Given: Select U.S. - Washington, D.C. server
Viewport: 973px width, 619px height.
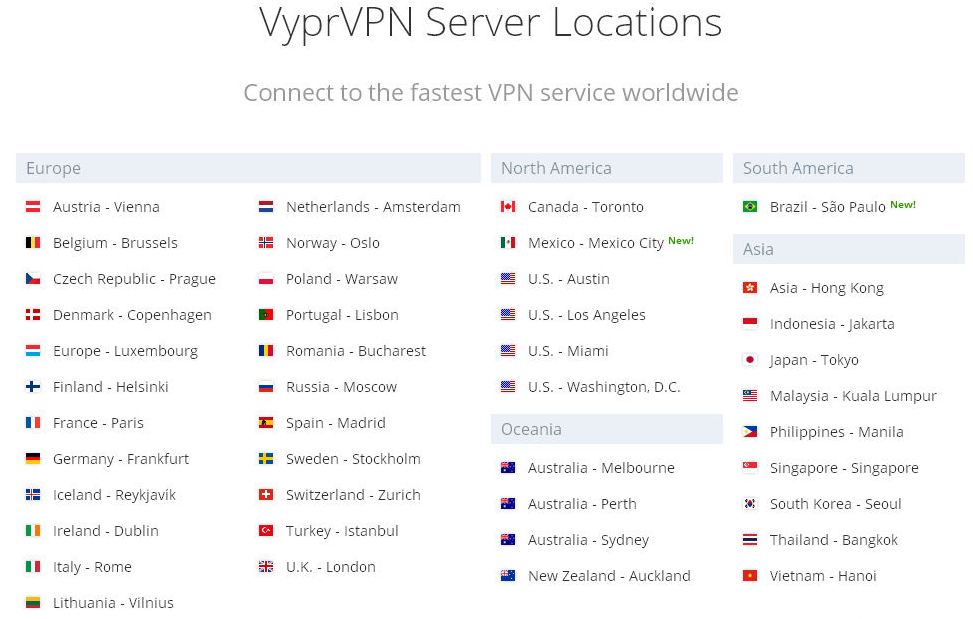Looking at the screenshot, I should [604, 388].
